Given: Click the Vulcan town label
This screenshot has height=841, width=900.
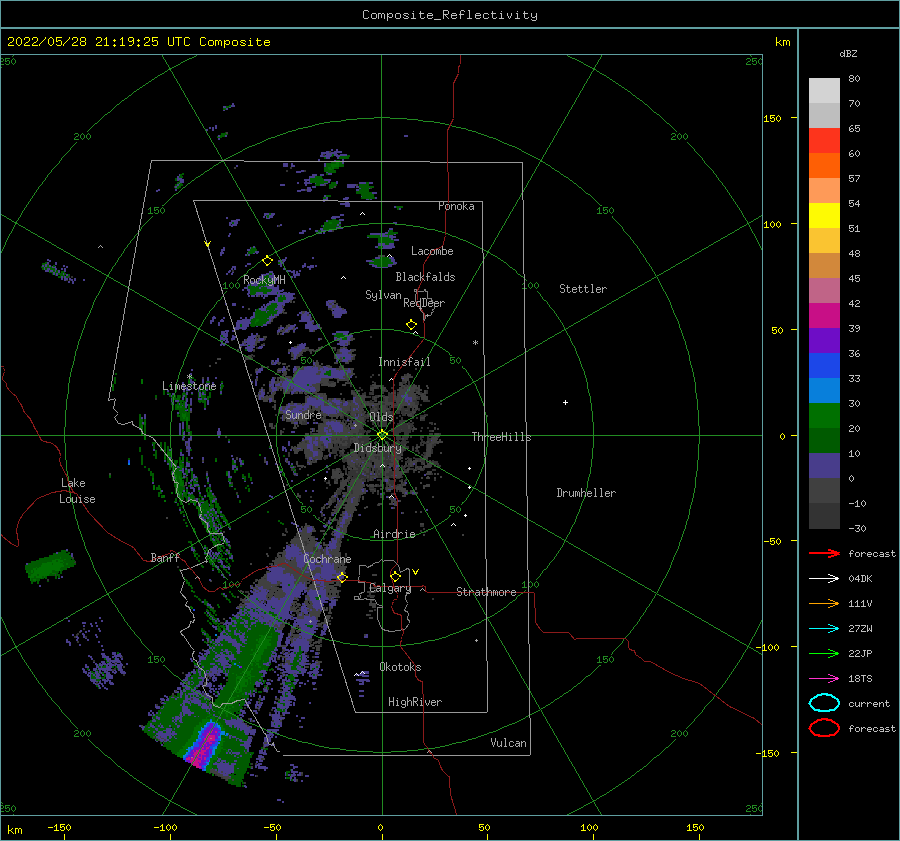Looking at the screenshot, I should tap(509, 743).
